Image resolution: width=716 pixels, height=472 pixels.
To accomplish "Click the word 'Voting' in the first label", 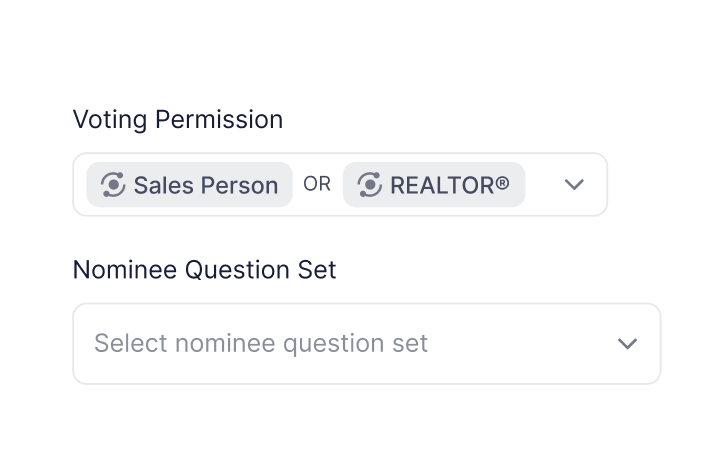I will (106, 120).
